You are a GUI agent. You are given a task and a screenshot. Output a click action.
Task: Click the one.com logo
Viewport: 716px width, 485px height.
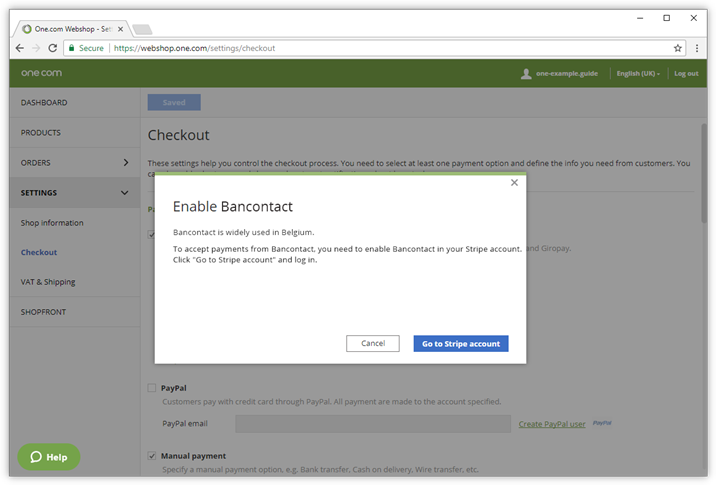(x=41, y=73)
